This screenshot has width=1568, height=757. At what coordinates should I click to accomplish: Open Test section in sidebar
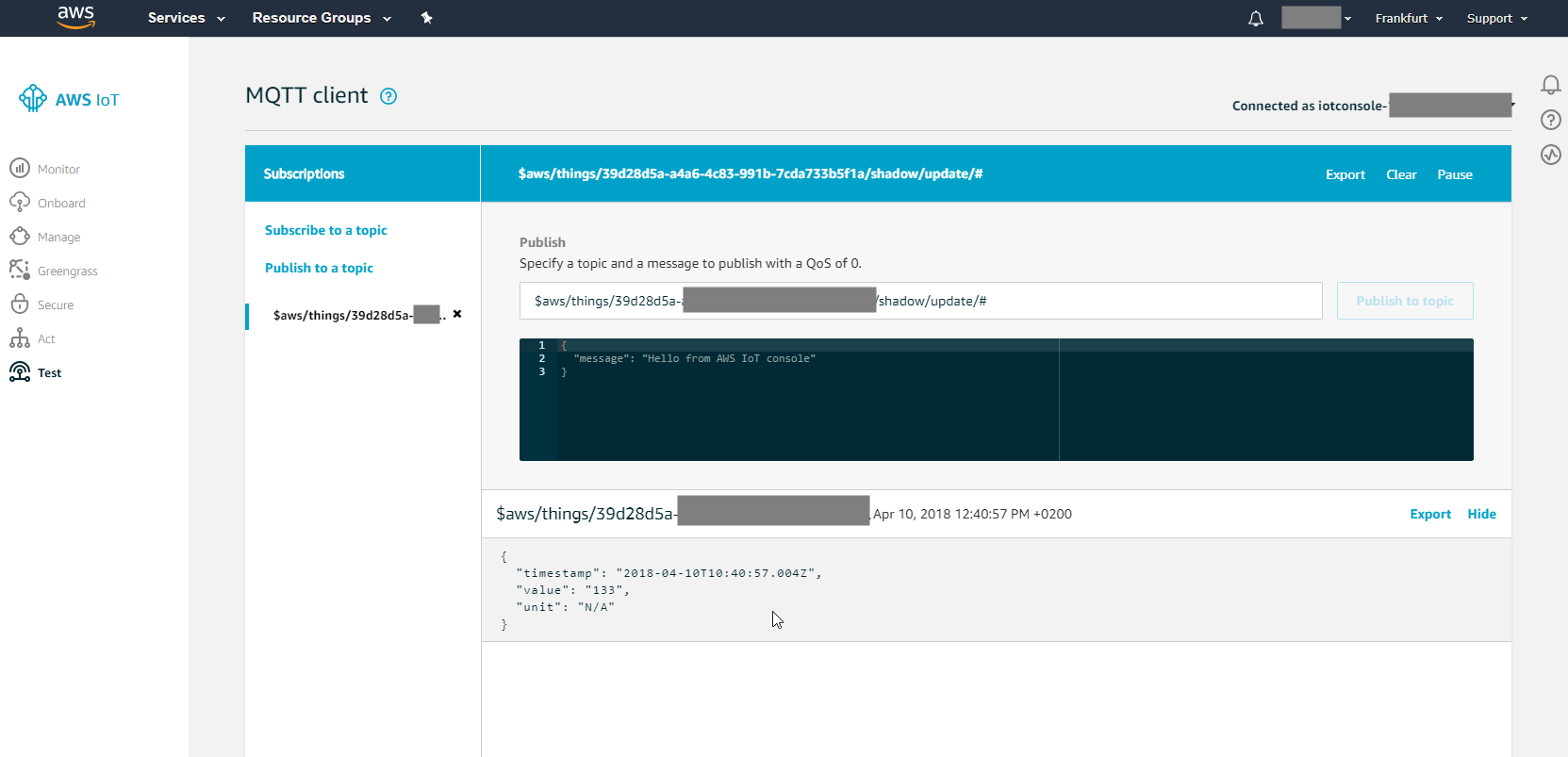point(49,372)
